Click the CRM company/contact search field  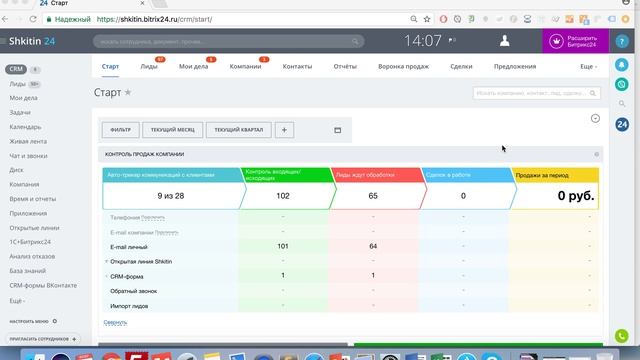[x=536, y=93]
